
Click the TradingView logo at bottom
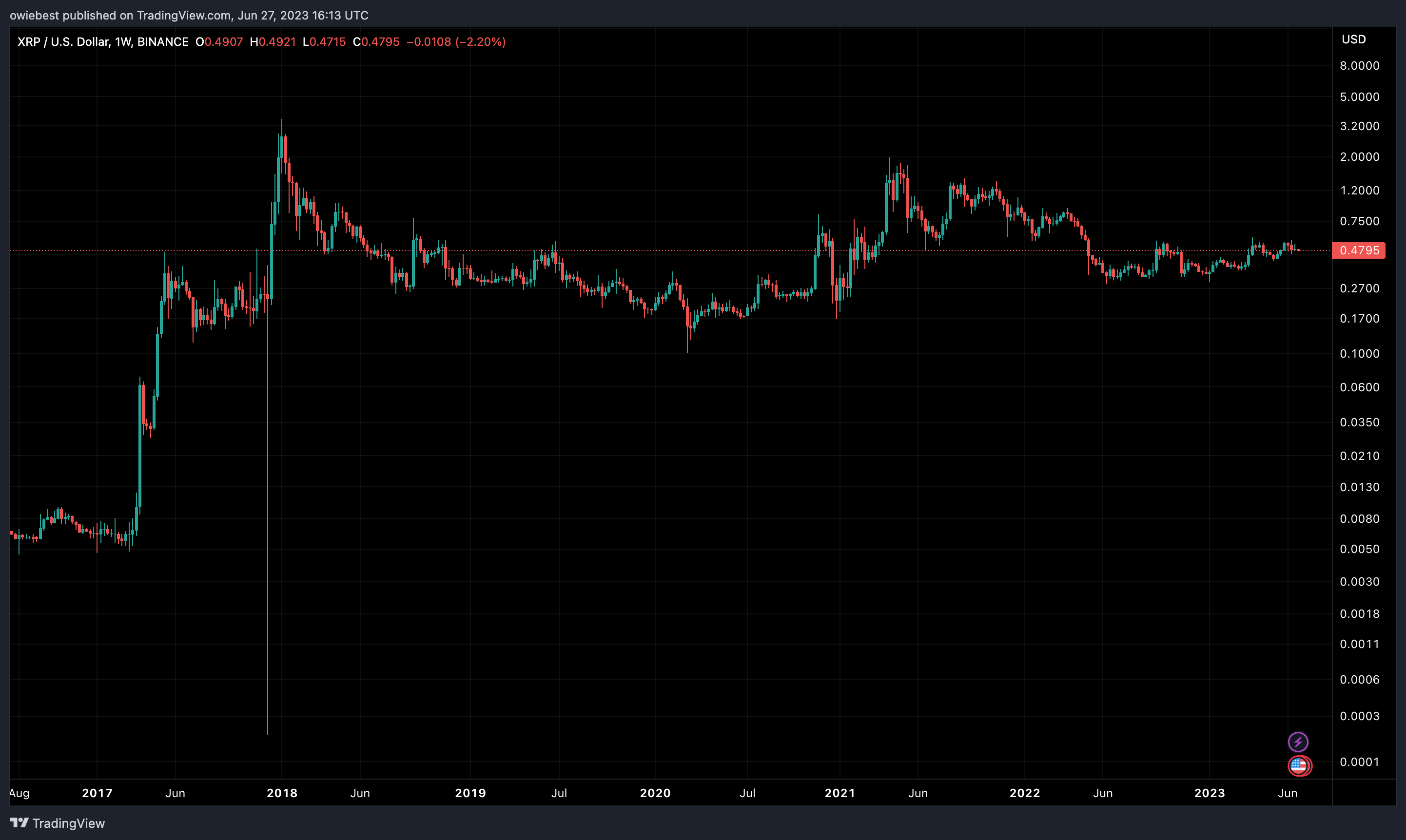coord(57,823)
